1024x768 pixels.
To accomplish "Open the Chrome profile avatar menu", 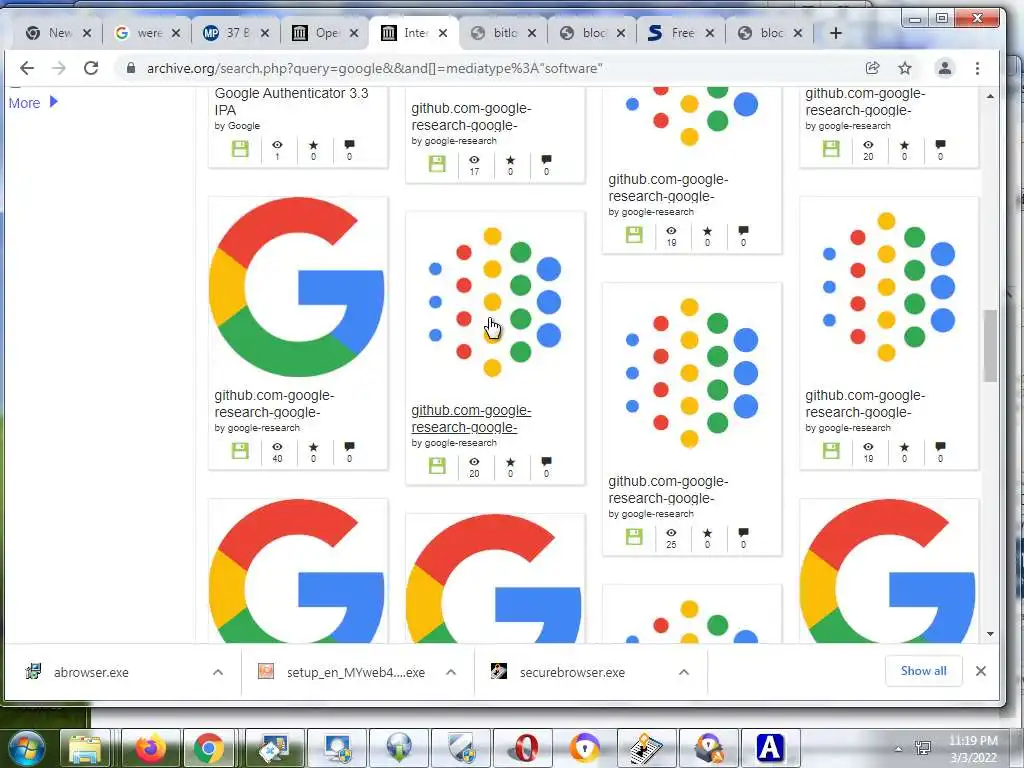I will pyautogui.click(x=944, y=68).
